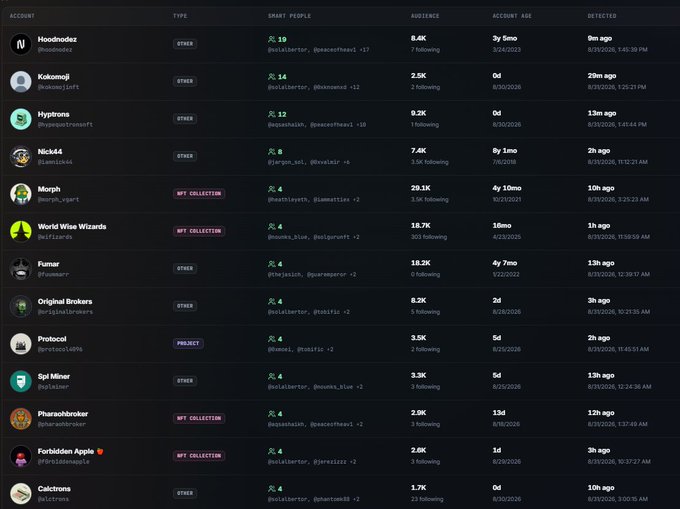This screenshot has width=680, height=509.
Task: Open the Hyptrons account name
Action: [x=53, y=114]
